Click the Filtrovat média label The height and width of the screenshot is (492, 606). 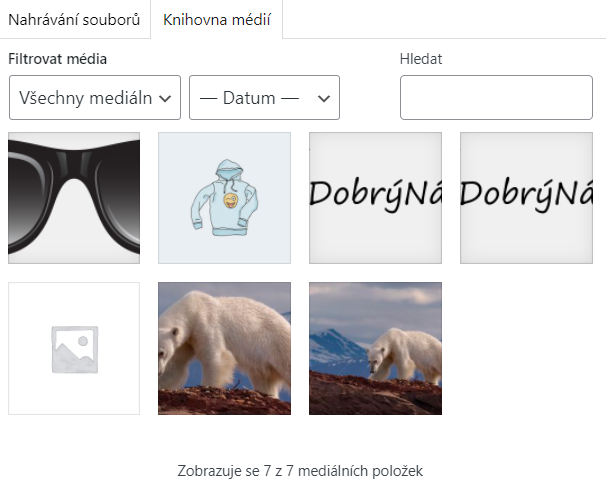click(58, 59)
